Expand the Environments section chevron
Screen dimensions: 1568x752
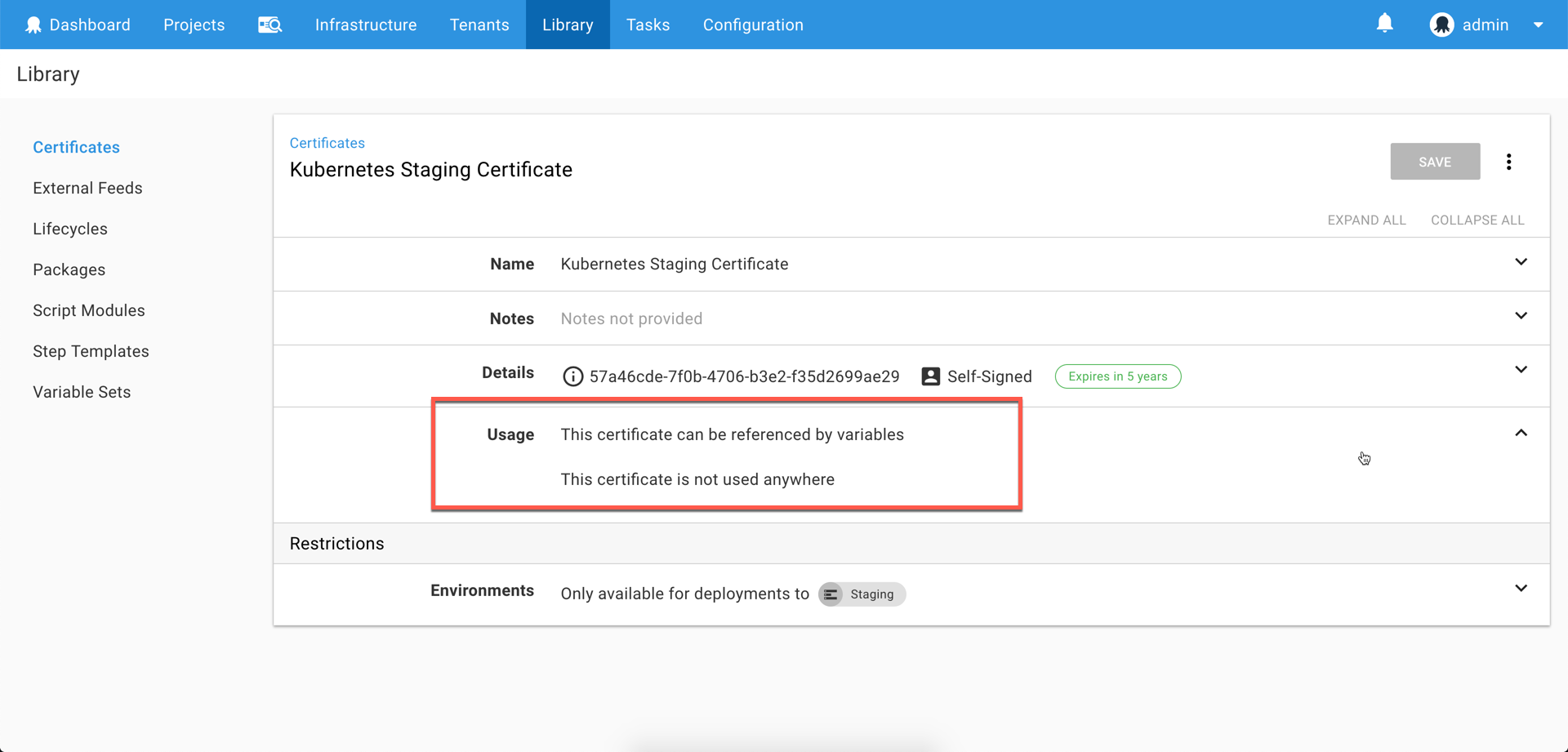[x=1521, y=589]
